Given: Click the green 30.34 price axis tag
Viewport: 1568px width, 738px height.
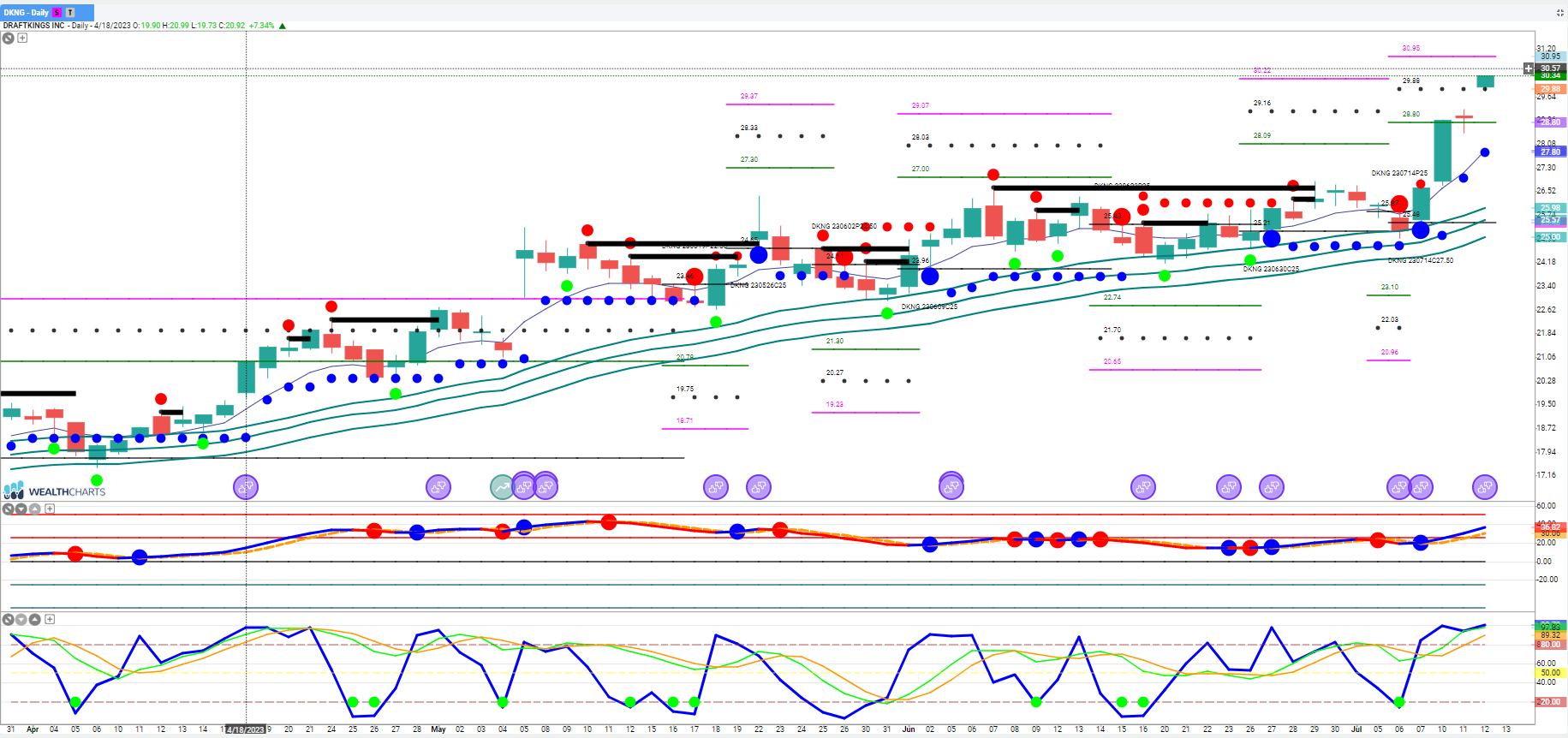Looking at the screenshot, I should (1551, 75).
